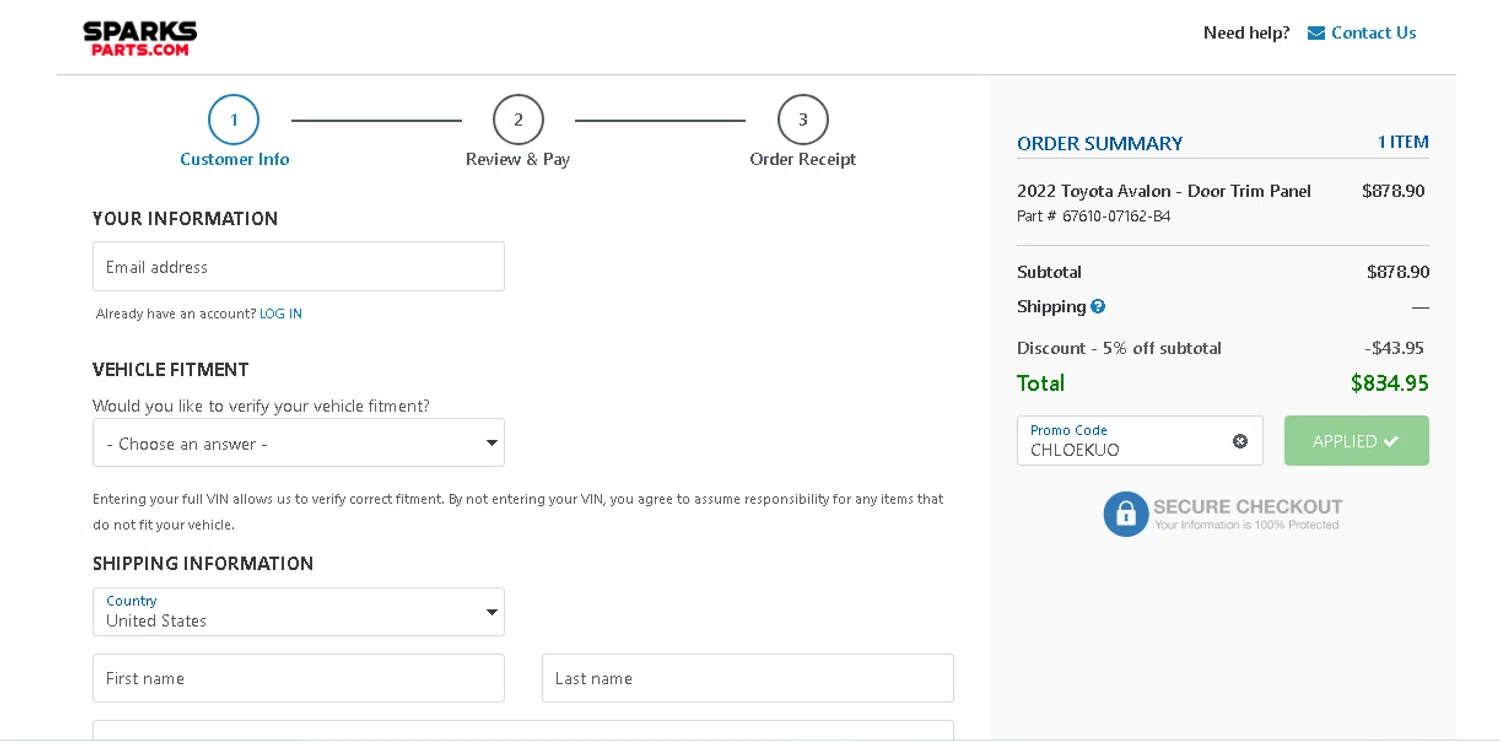
Task: Click the Subtotal amount $878.90
Action: click(1398, 272)
